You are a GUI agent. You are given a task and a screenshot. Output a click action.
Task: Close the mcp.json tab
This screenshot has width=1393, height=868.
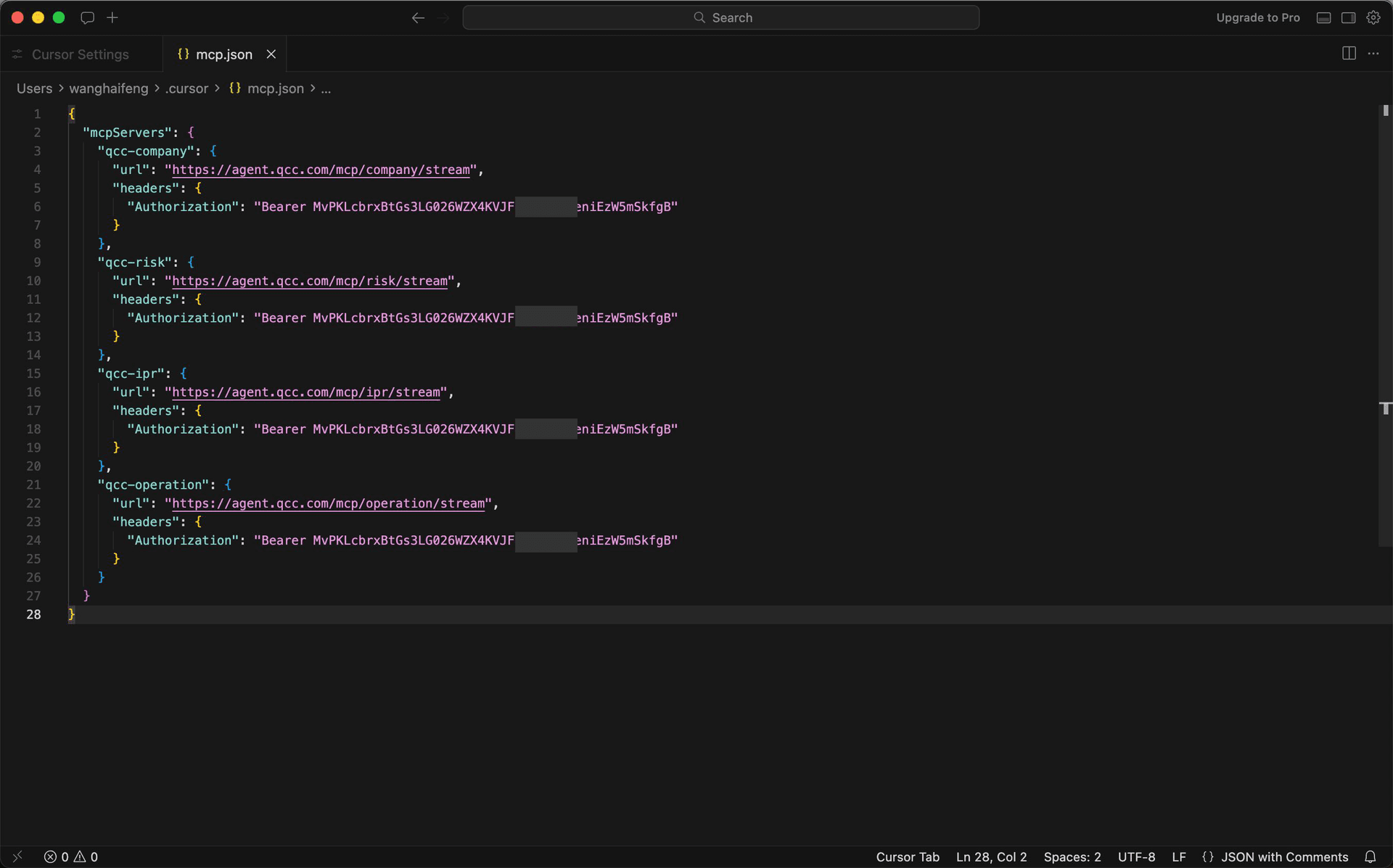(x=271, y=54)
